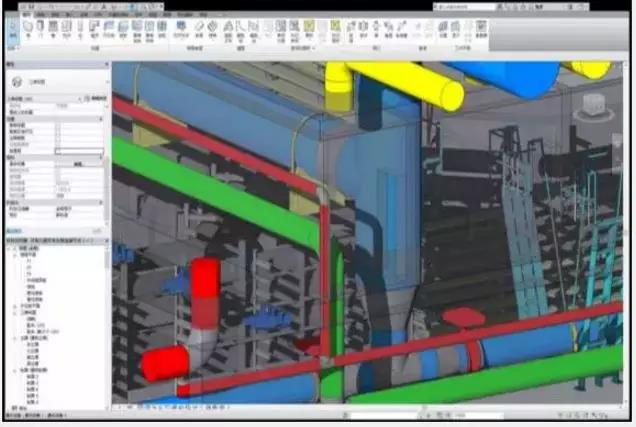Open the 3D view instance filter dropdown

pos(80,99)
